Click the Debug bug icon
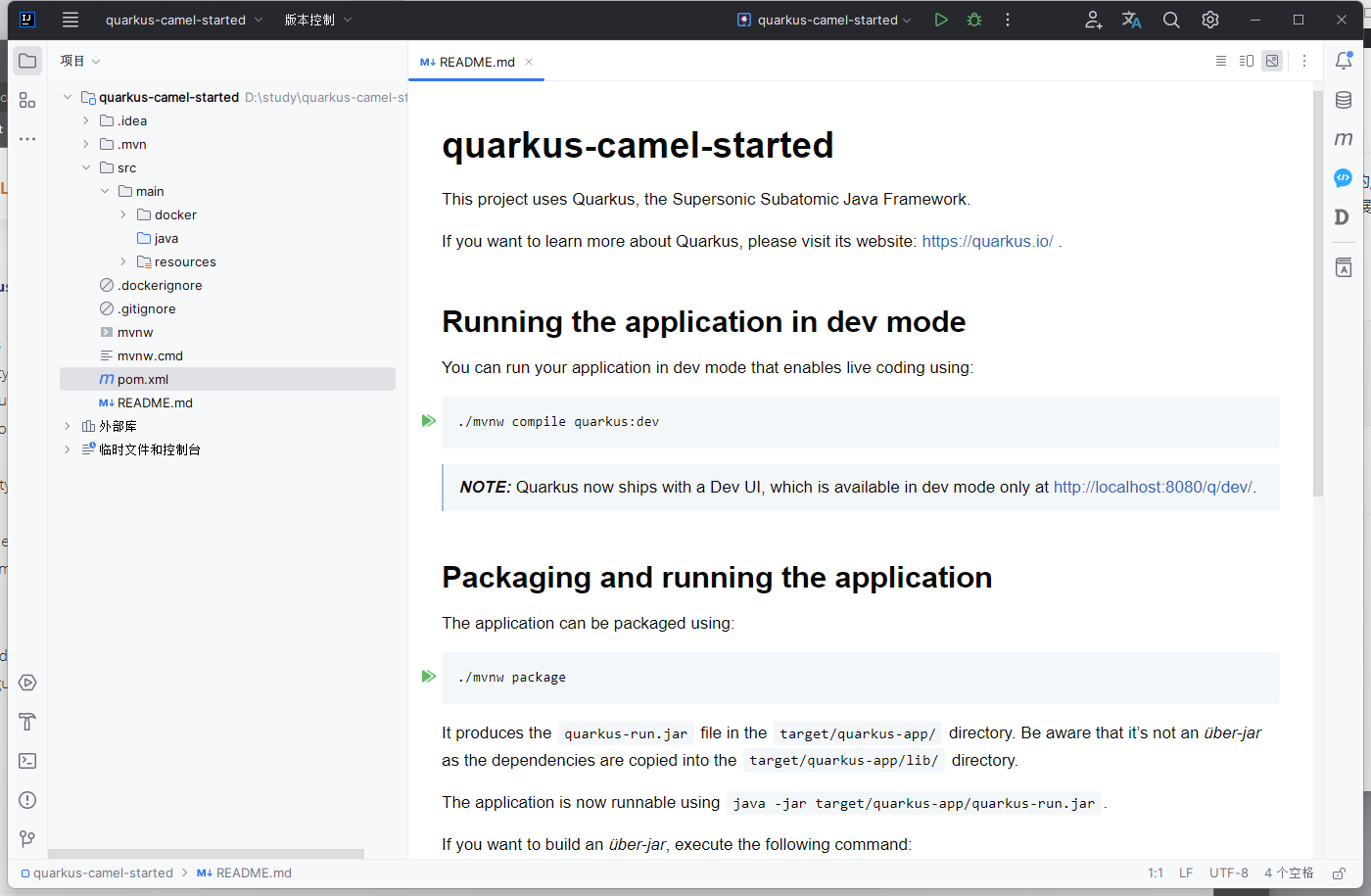Viewport: 1371px width, 896px height. 973,20
